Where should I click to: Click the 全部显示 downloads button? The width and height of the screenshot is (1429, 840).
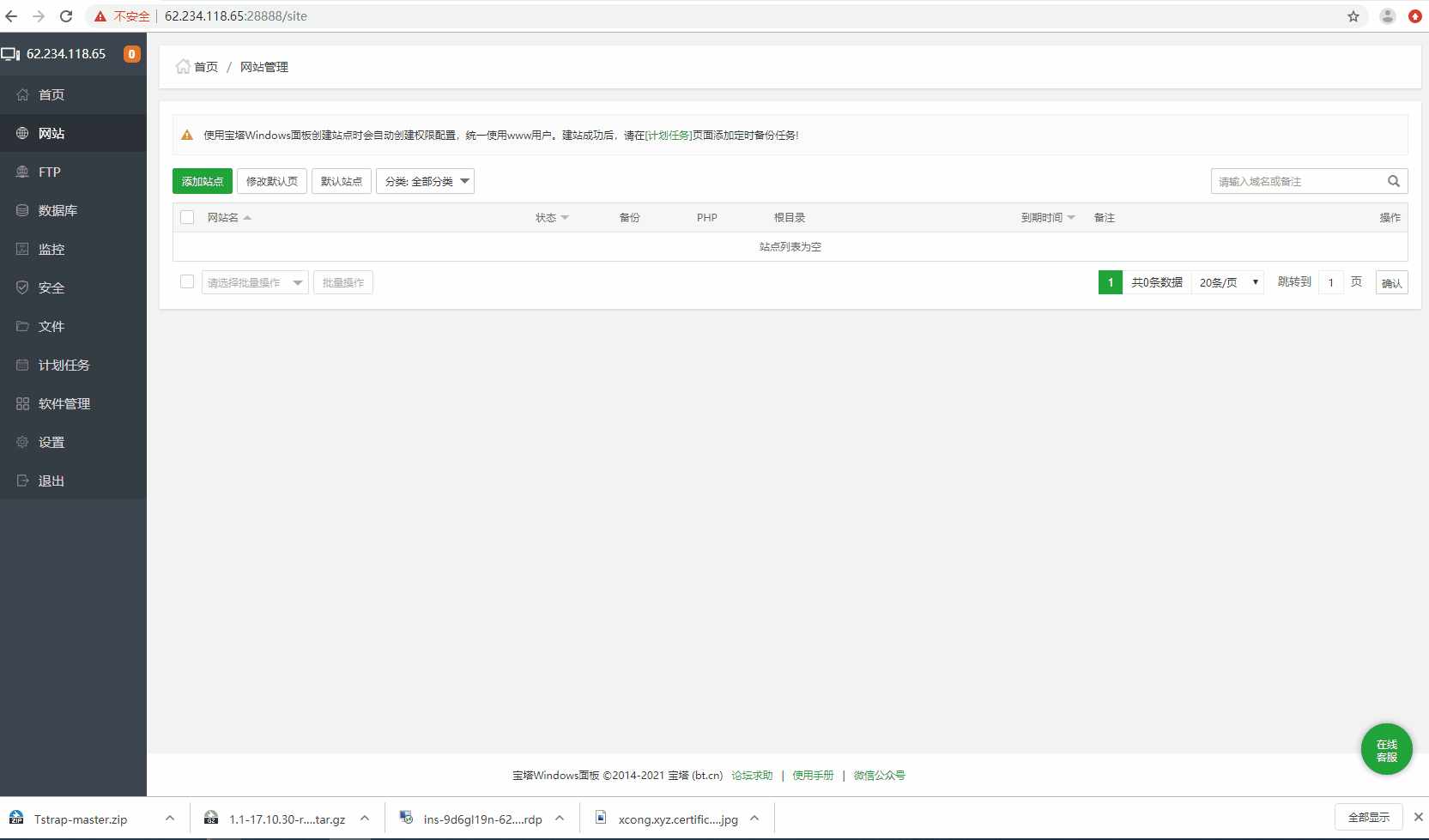1369,817
